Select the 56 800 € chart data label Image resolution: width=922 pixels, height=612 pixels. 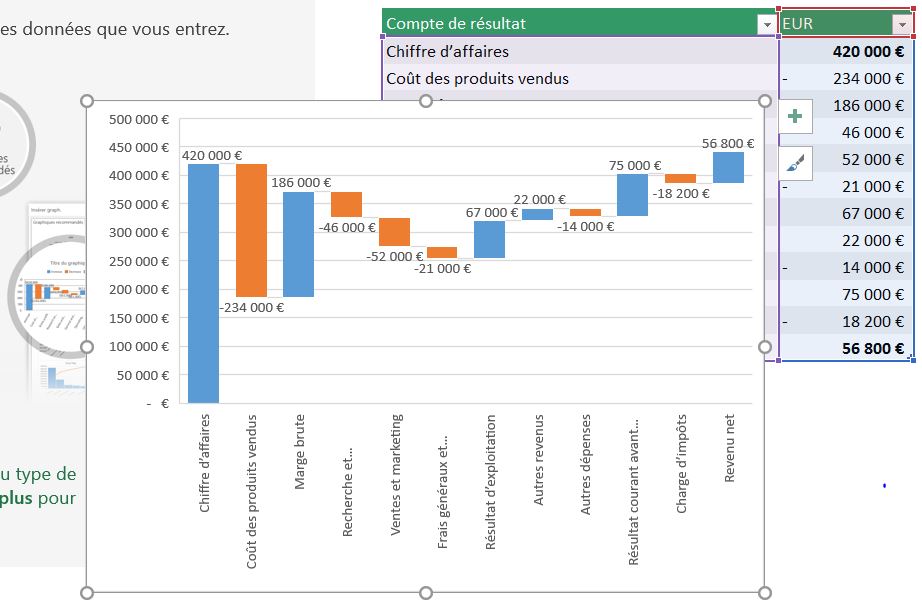[x=728, y=143]
